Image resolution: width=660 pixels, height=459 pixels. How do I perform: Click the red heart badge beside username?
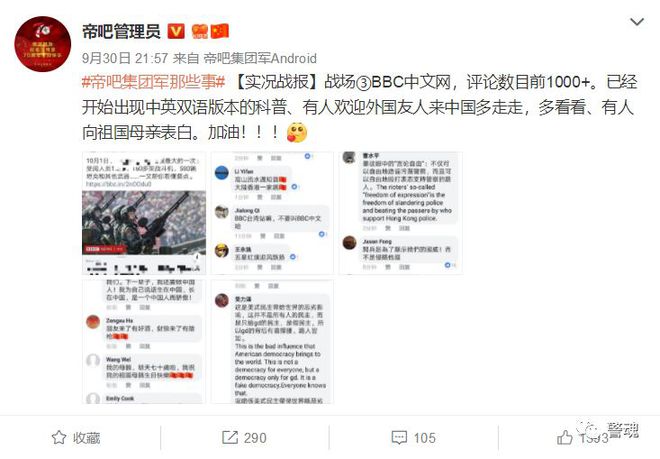click(x=200, y=31)
